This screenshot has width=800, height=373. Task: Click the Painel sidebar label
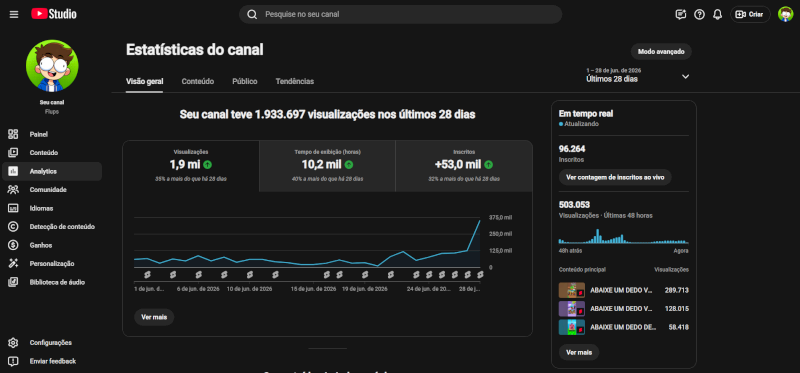(39, 134)
